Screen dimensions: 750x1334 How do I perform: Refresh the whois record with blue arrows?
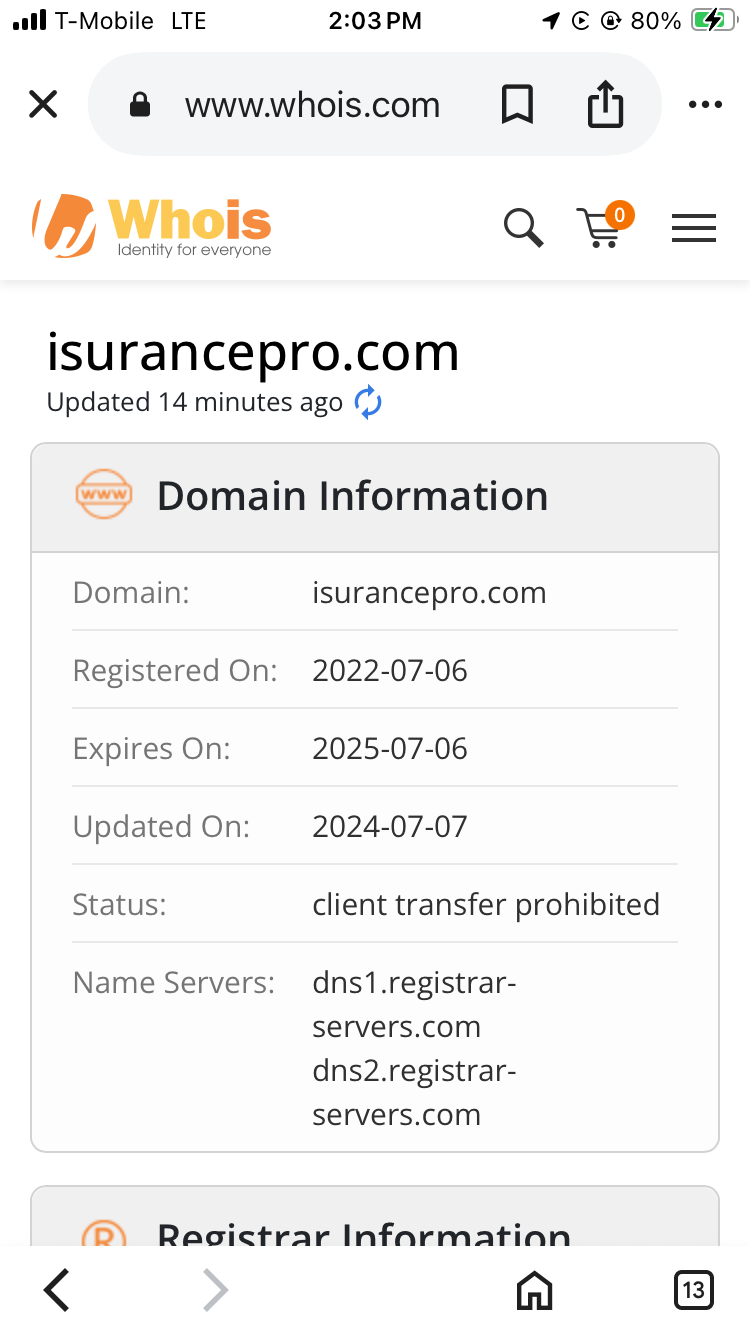click(369, 403)
